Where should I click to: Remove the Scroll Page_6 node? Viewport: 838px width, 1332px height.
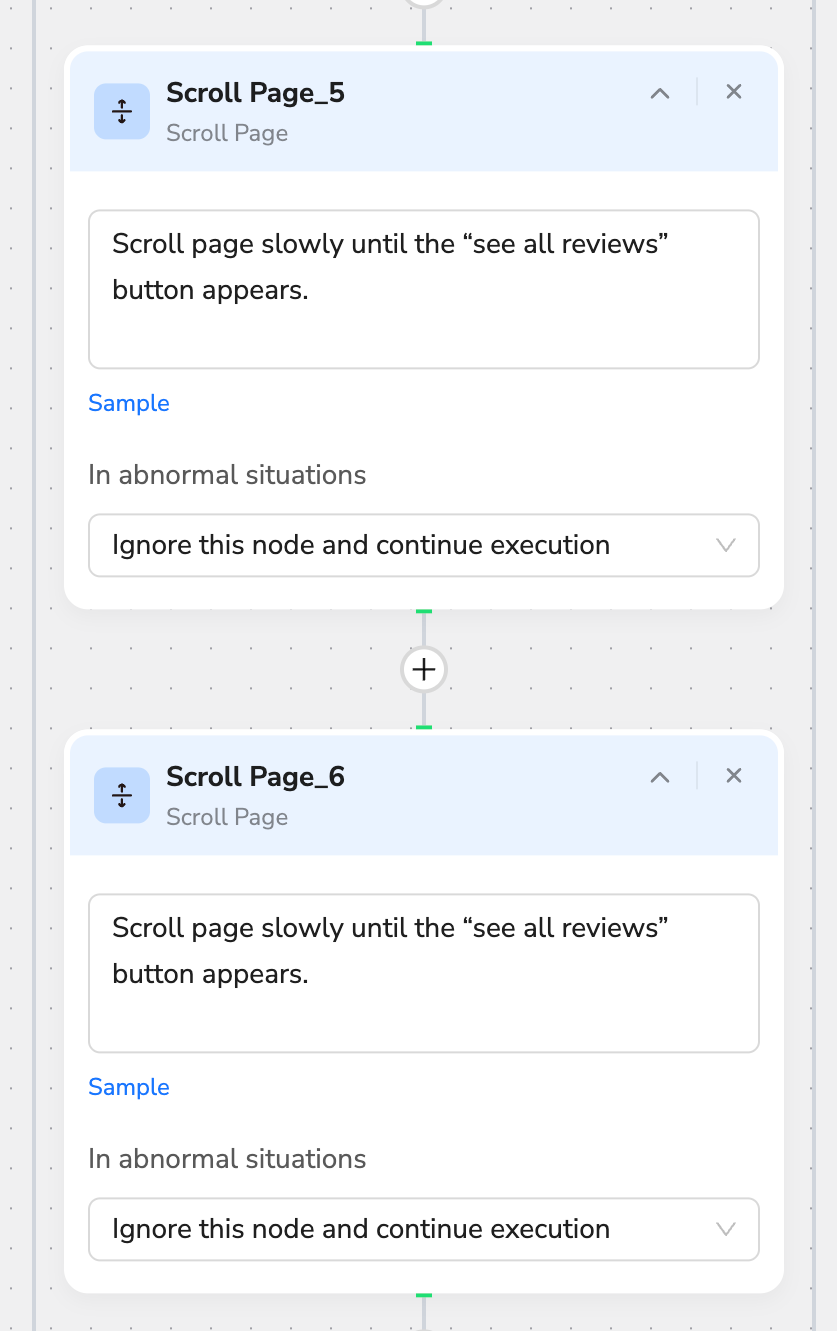[734, 776]
